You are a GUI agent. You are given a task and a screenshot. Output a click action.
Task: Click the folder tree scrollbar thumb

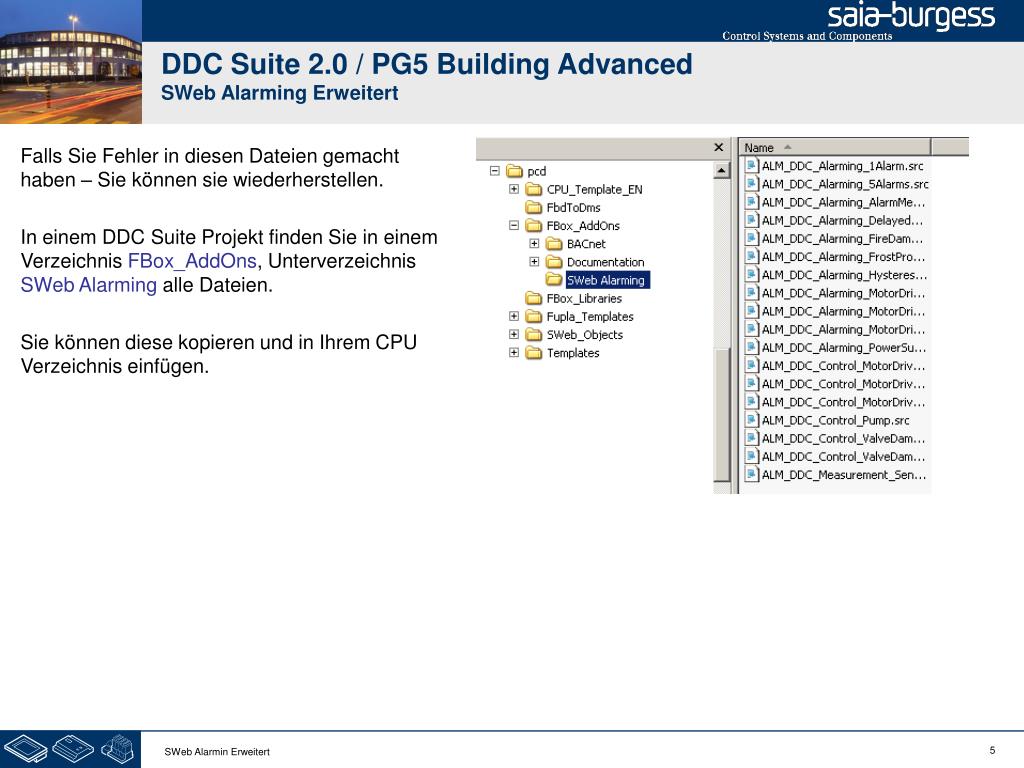coord(721,415)
